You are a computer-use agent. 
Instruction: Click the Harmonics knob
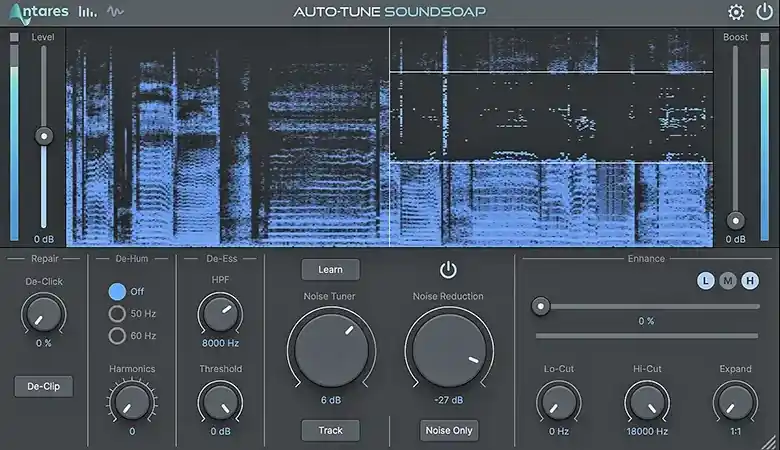point(132,402)
